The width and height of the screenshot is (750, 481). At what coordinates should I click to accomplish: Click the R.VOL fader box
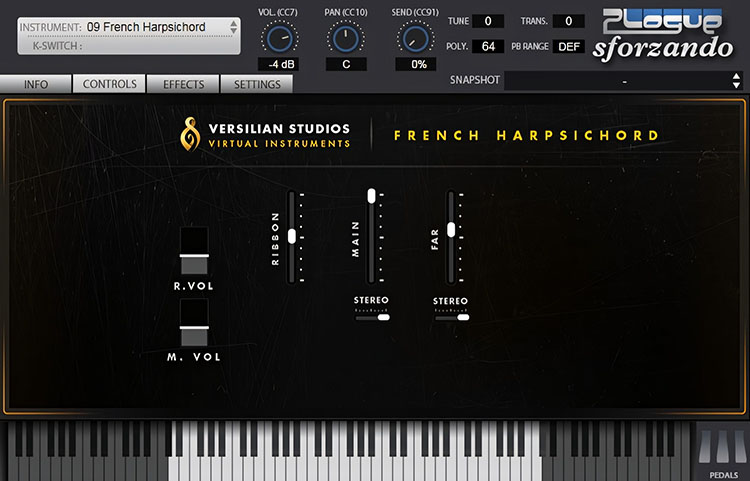[194, 251]
